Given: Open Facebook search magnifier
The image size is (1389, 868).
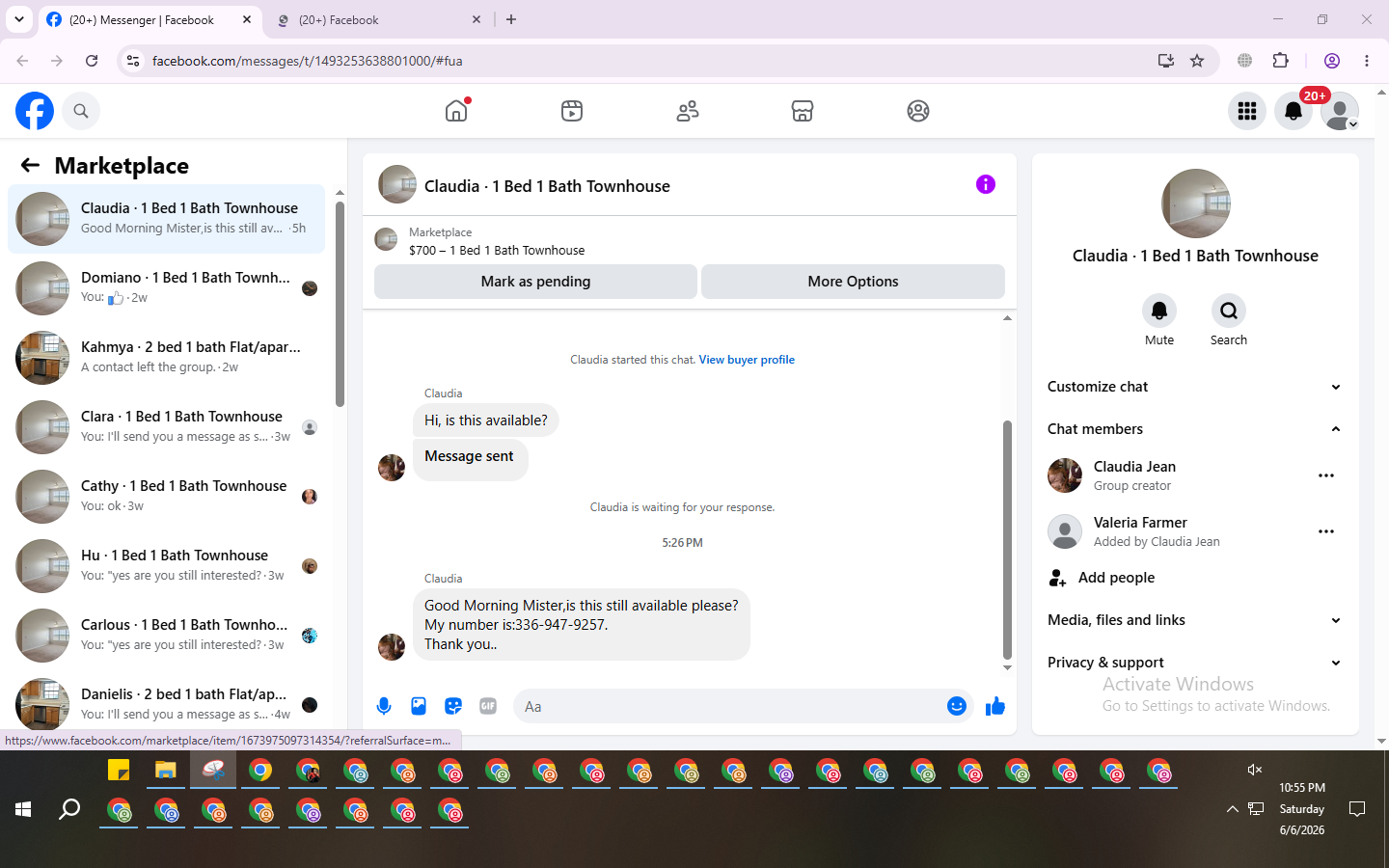Looking at the screenshot, I should [x=81, y=111].
